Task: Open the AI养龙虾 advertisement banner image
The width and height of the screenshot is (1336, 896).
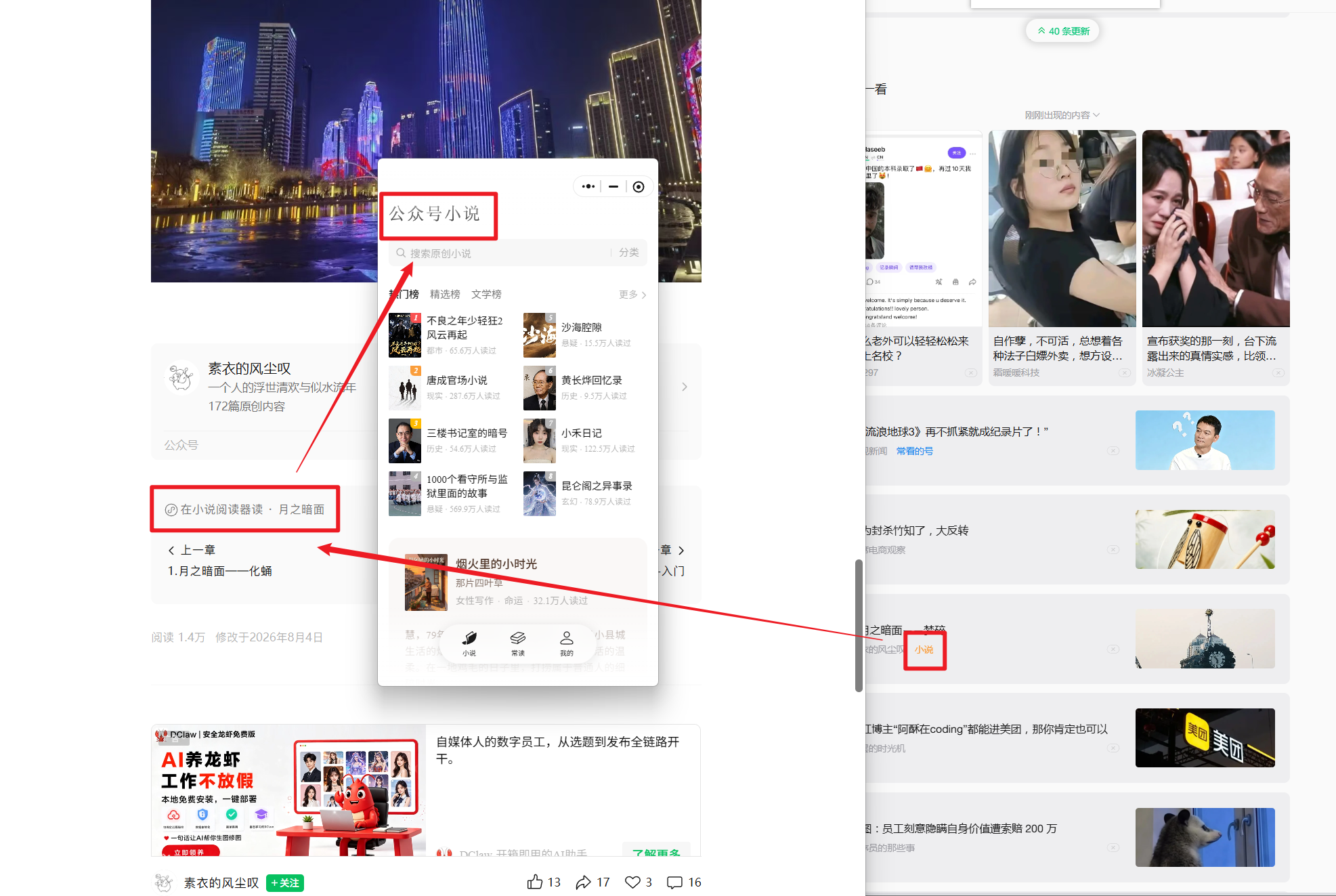Action: click(x=288, y=791)
